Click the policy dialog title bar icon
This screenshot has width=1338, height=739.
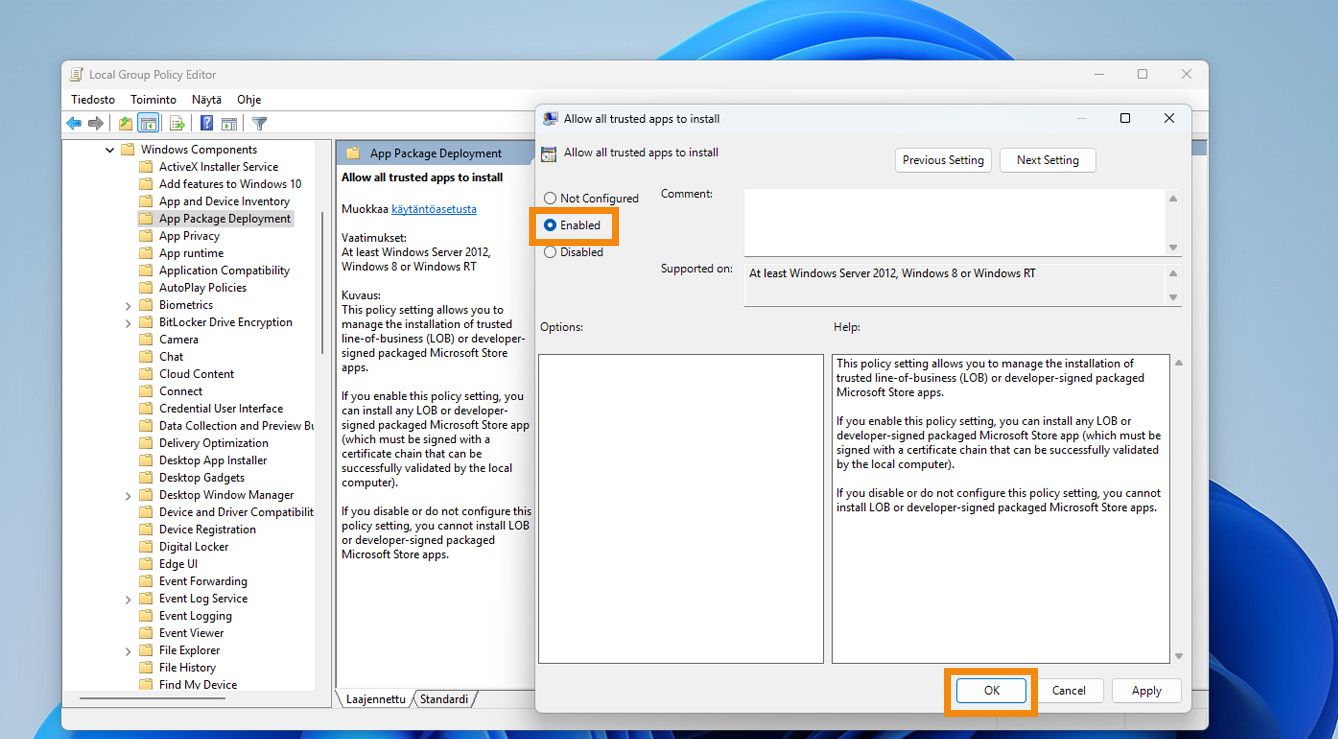(550, 118)
